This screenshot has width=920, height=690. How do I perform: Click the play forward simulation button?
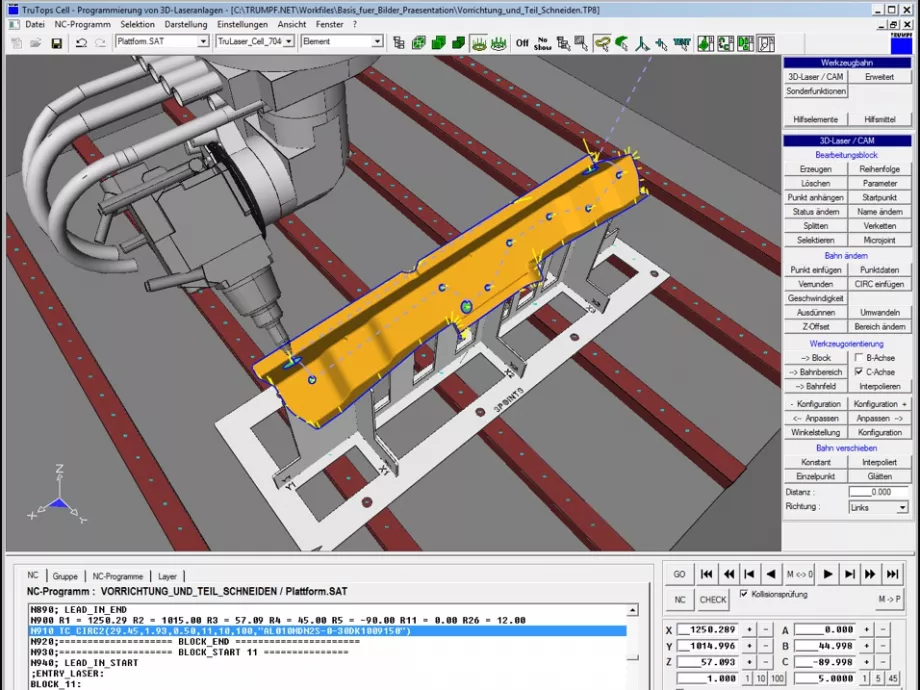point(828,574)
